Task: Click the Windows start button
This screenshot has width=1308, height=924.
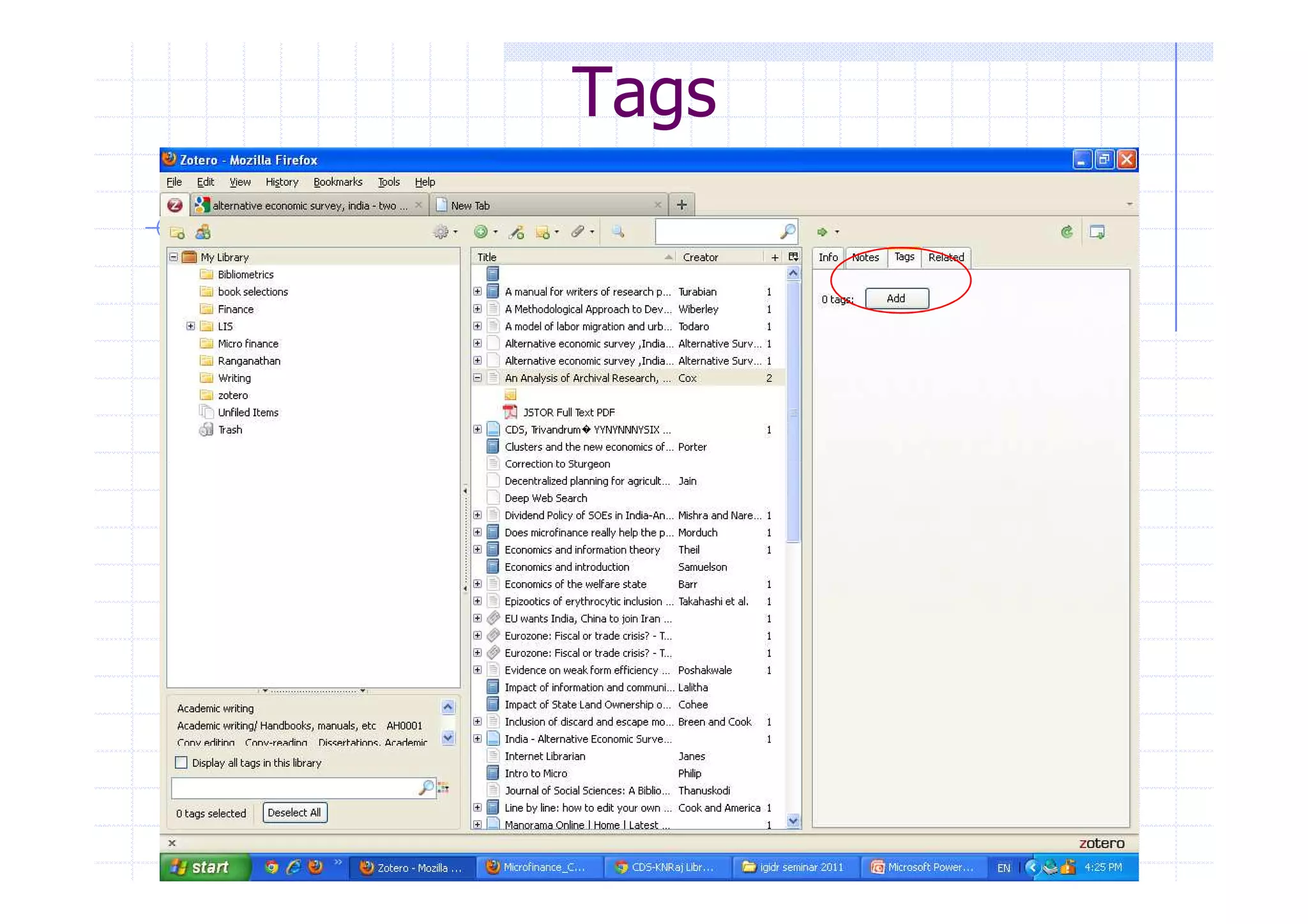Action: [204, 867]
